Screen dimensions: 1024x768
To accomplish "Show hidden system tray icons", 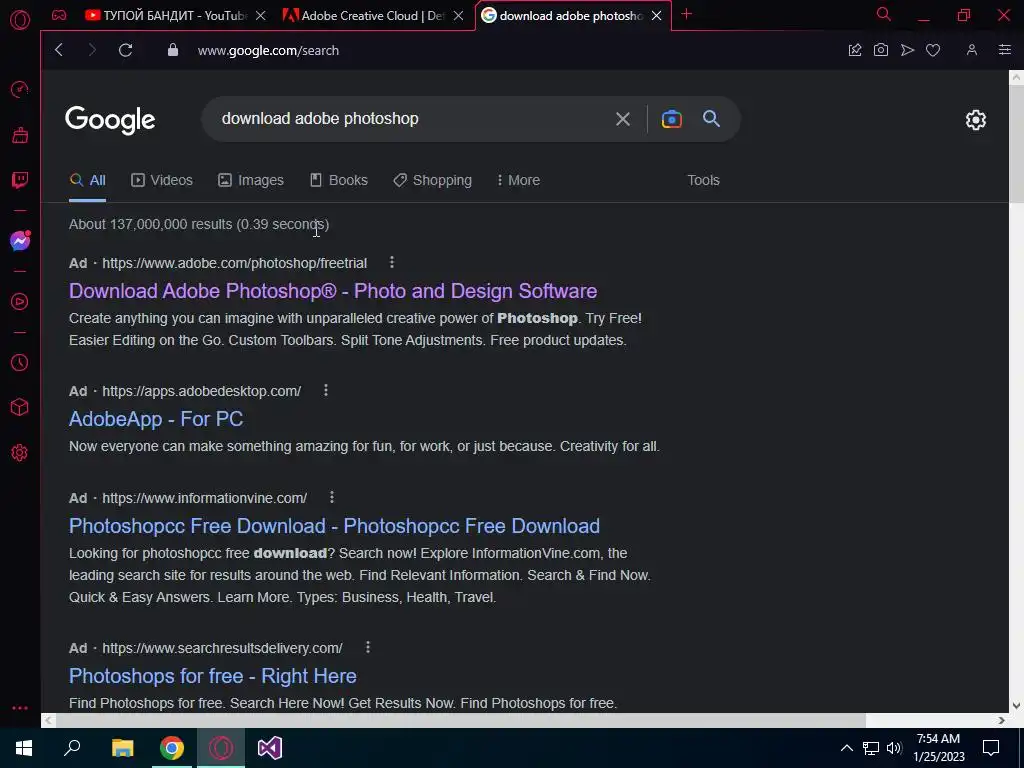I will (x=846, y=748).
